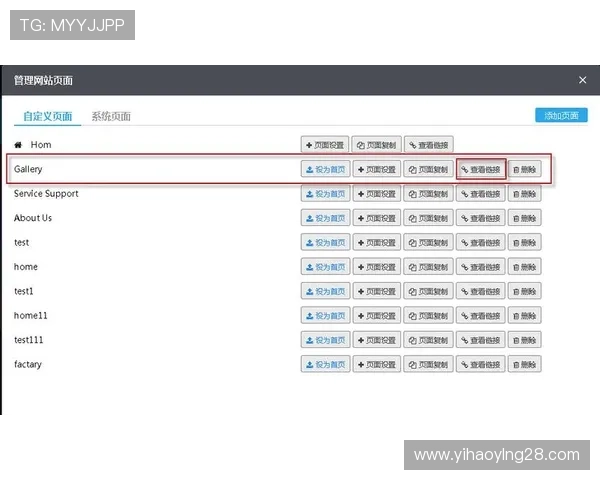Set About Us as homepage (设为首页)
Image resolution: width=600 pixels, height=480 pixels.
325,218
